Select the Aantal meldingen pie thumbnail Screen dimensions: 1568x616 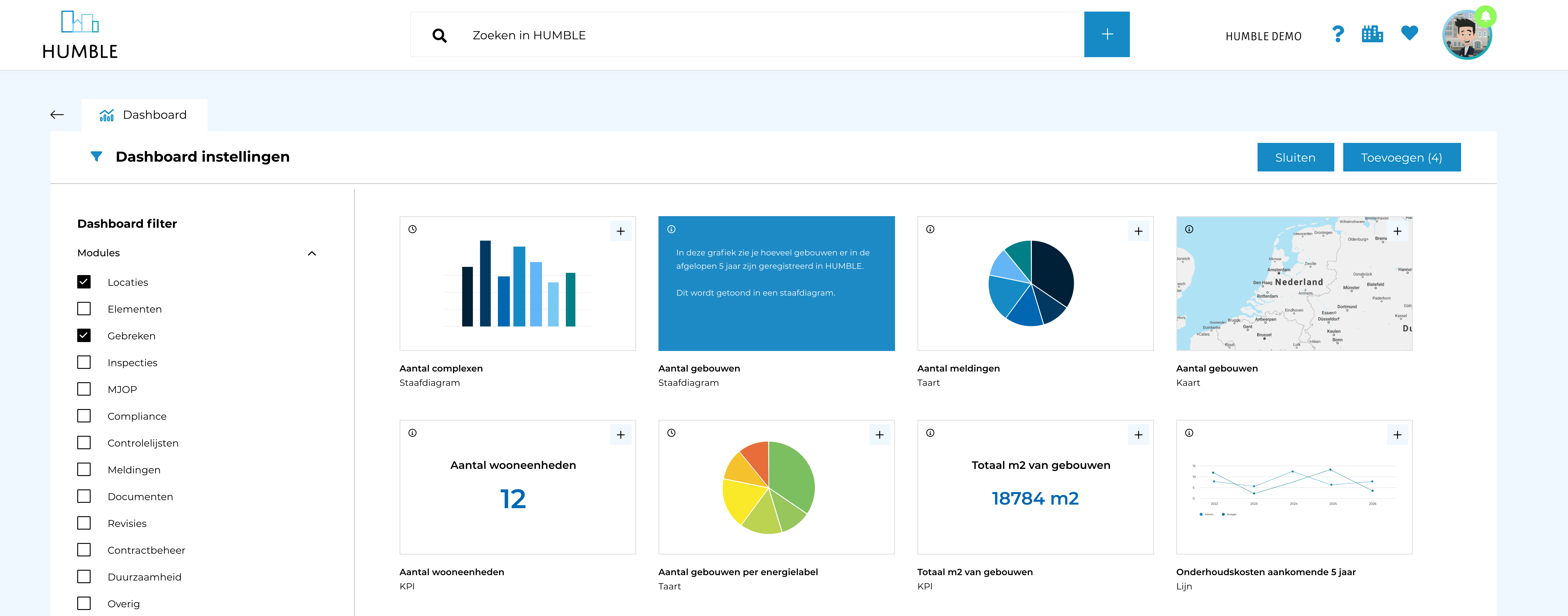click(x=1035, y=284)
